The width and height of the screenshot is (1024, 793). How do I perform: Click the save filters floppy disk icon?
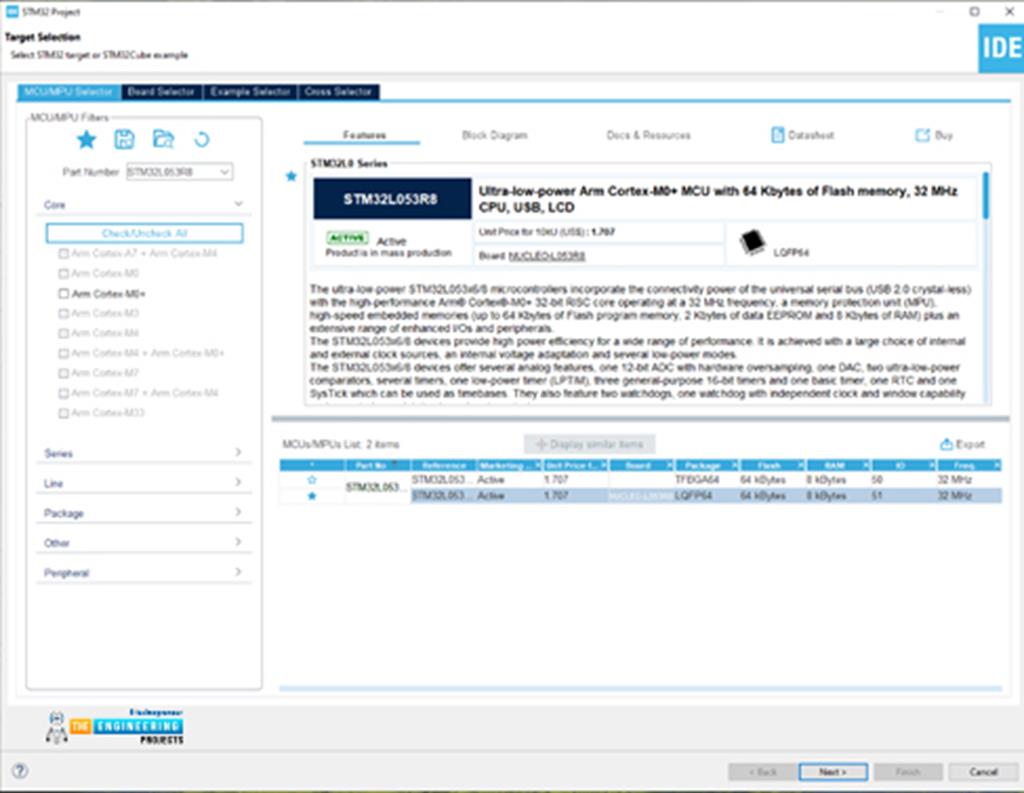tap(124, 139)
